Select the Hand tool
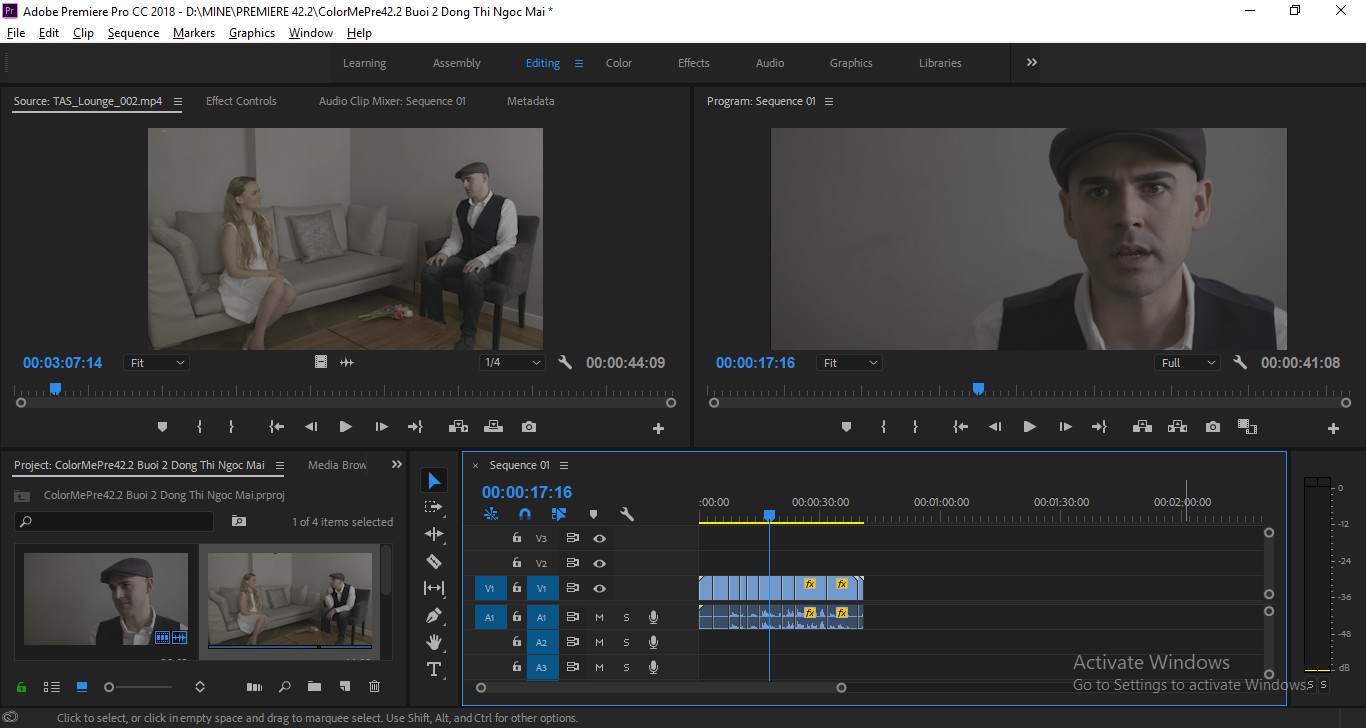The height and width of the screenshot is (728, 1366). (x=433, y=642)
